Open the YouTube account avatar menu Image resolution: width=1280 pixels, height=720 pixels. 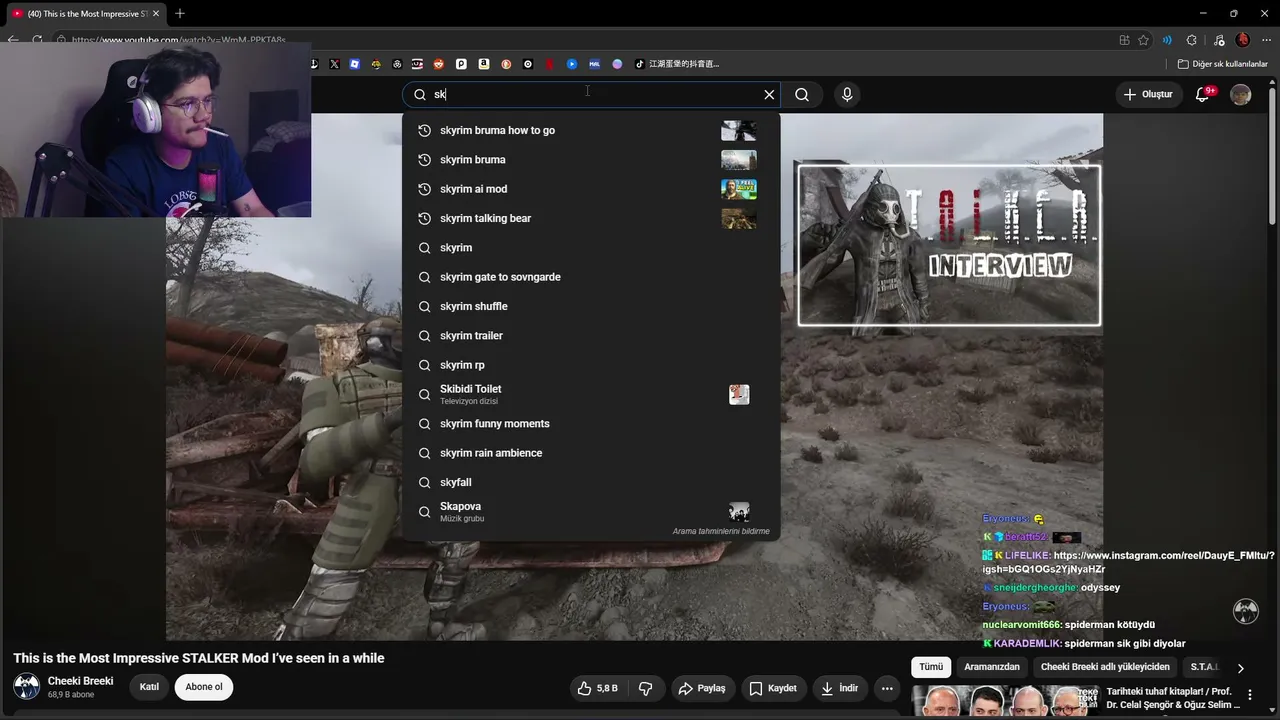(1241, 94)
